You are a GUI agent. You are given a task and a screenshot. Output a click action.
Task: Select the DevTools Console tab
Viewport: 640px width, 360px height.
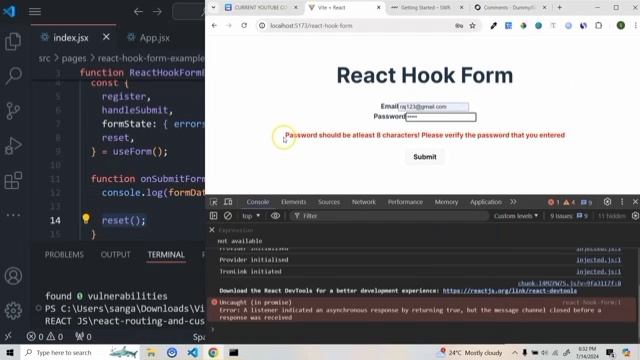click(258, 202)
